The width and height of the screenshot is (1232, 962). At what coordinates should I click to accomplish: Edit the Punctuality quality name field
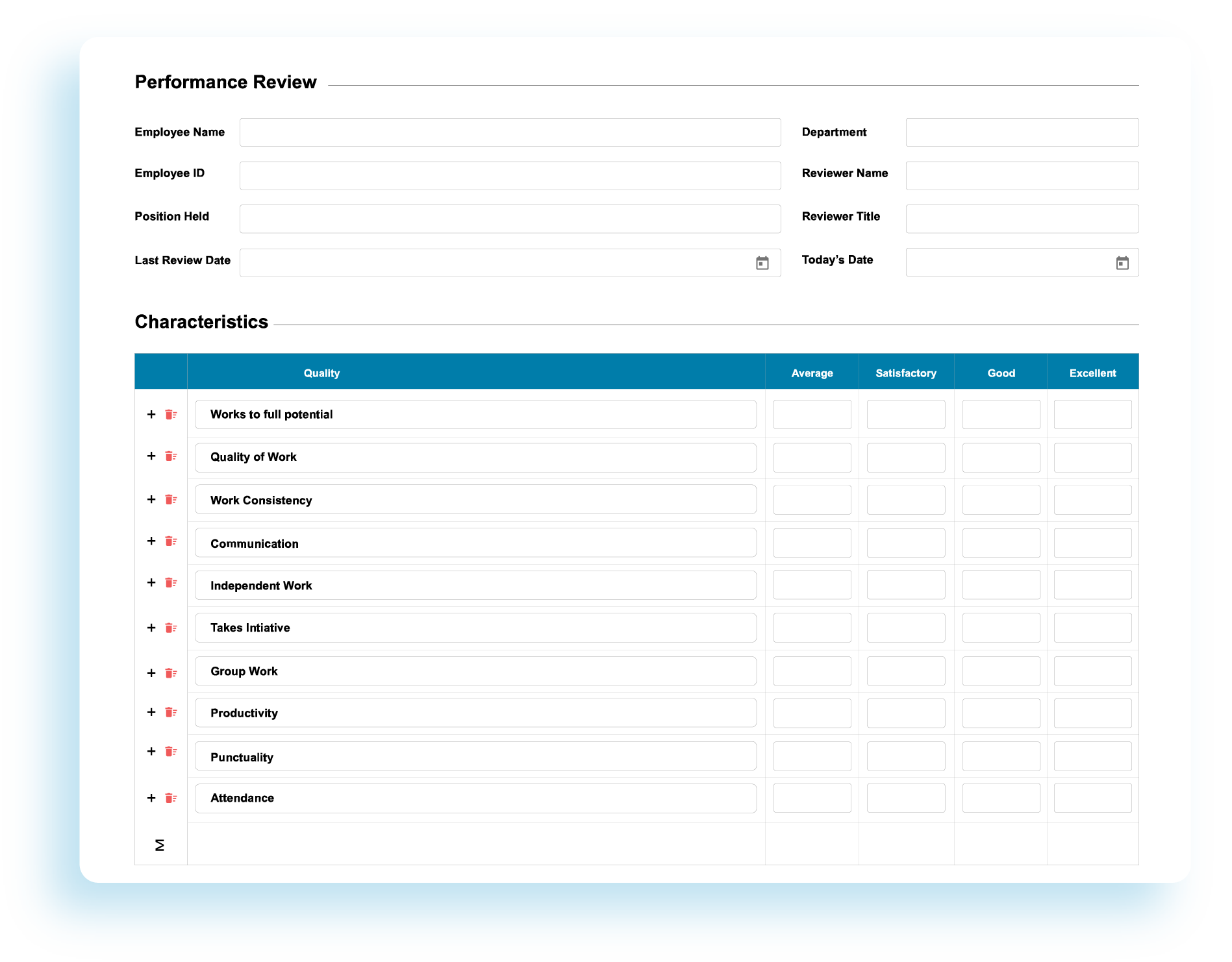(x=475, y=757)
